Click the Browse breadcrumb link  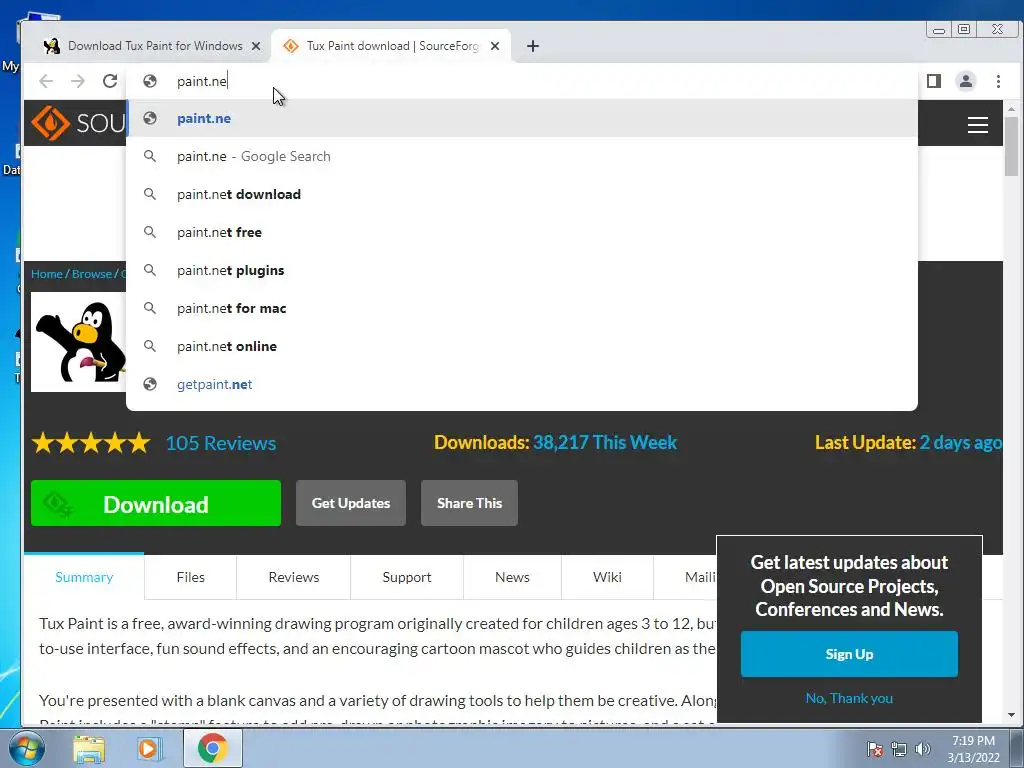pyautogui.click(x=92, y=274)
